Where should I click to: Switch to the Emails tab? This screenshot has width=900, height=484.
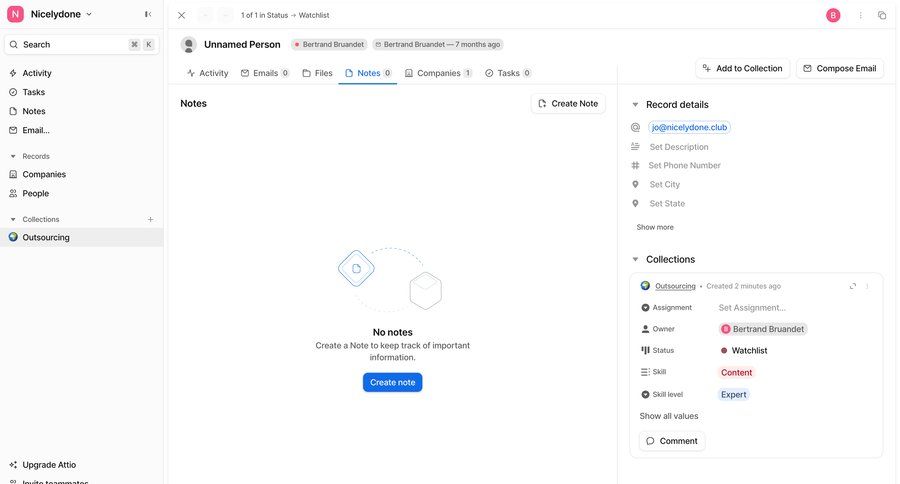(265, 73)
